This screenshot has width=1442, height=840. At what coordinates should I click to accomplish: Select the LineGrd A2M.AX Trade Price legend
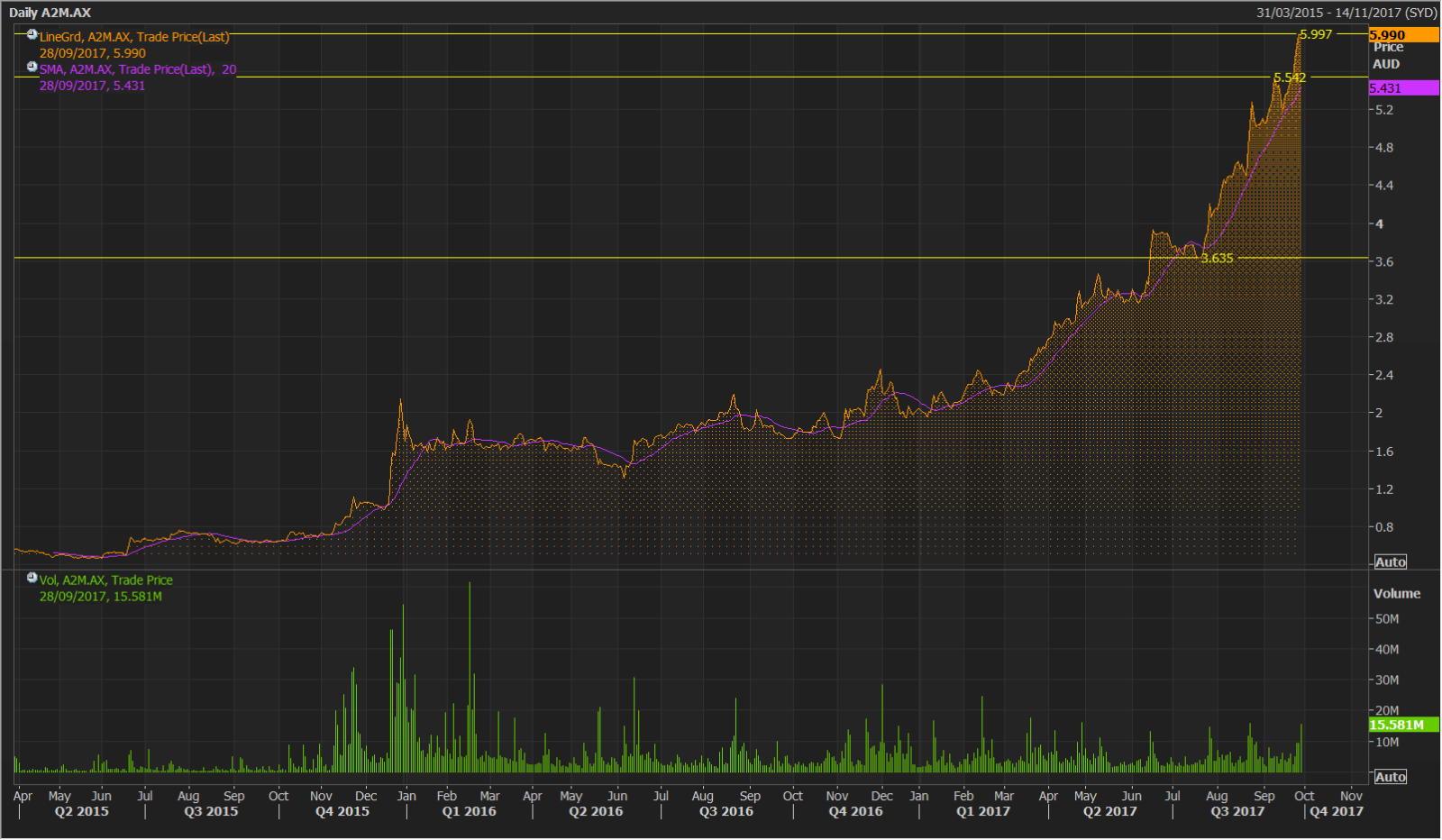tap(134, 37)
